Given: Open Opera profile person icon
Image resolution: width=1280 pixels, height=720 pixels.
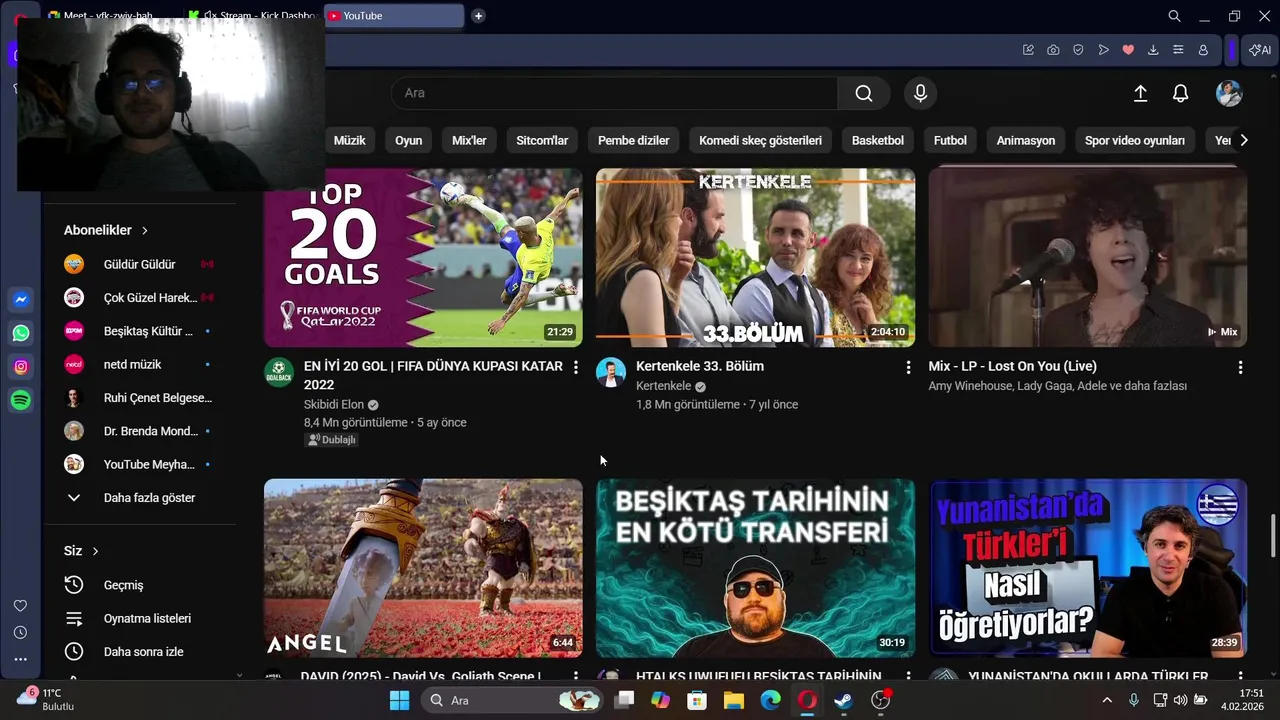Looking at the screenshot, I should (x=1203, y=50).
